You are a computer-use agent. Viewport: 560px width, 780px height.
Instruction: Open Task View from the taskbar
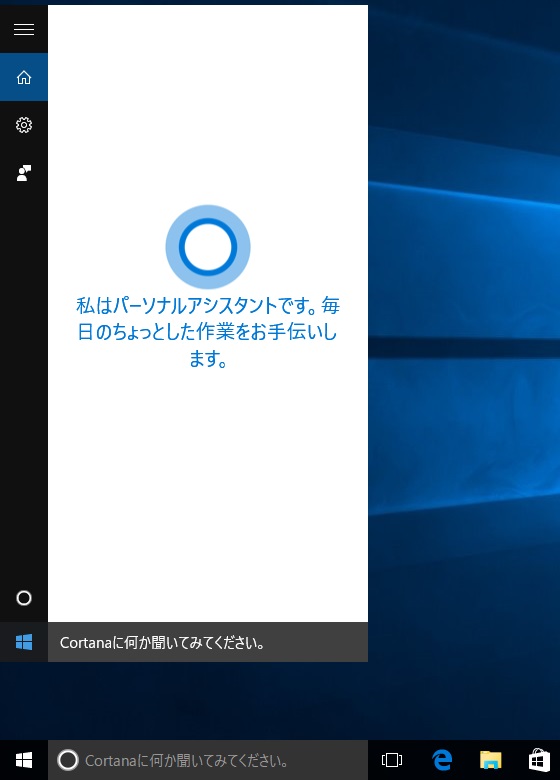pyautogui.click(x=392, y=760)
